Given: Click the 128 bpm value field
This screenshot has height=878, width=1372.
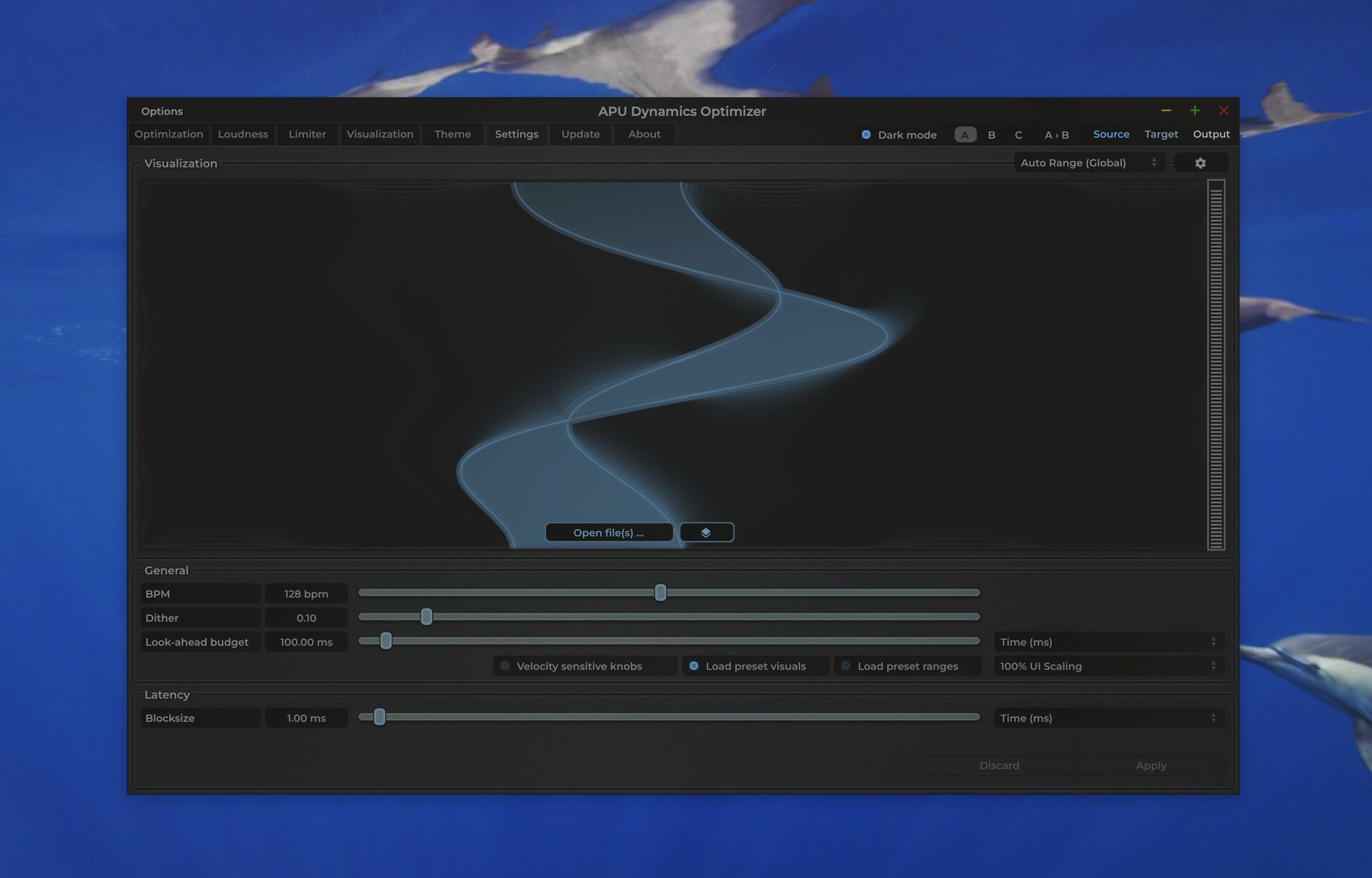Looking at the screenshot, I should [x=307, y=594].
